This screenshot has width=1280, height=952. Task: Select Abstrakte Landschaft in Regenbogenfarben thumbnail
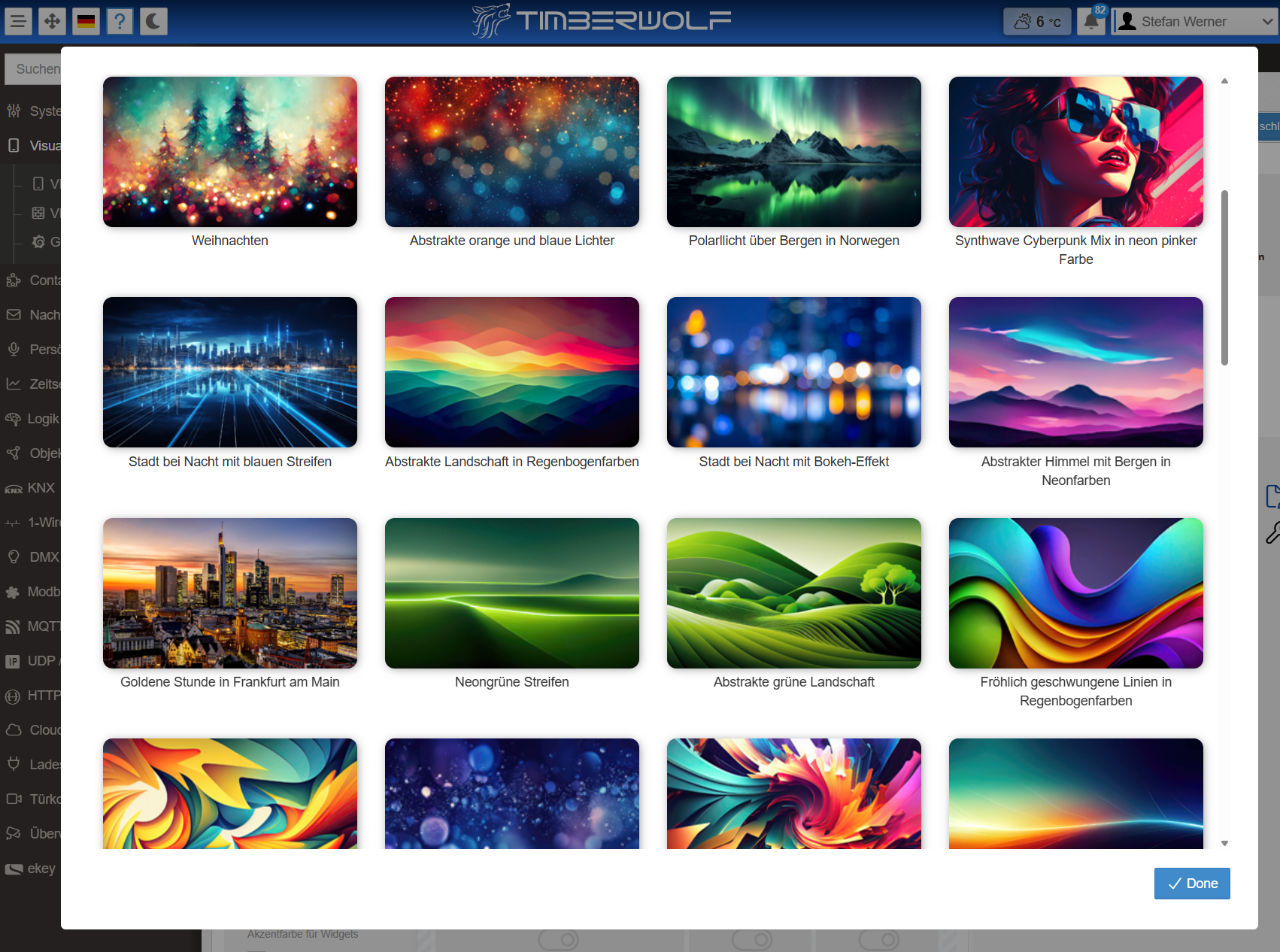coord(512,372)
